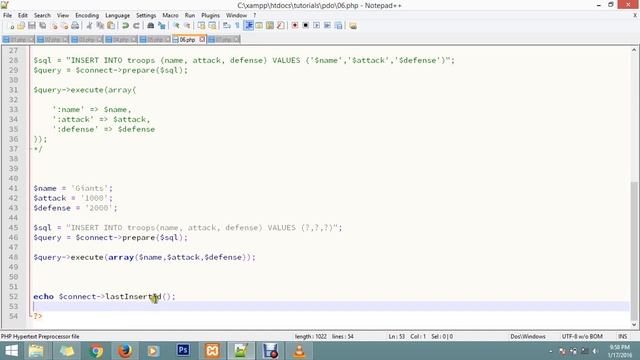Open the Plugins menu
The width and height of the screenshot is (640, 360).
tap(211, 15)
